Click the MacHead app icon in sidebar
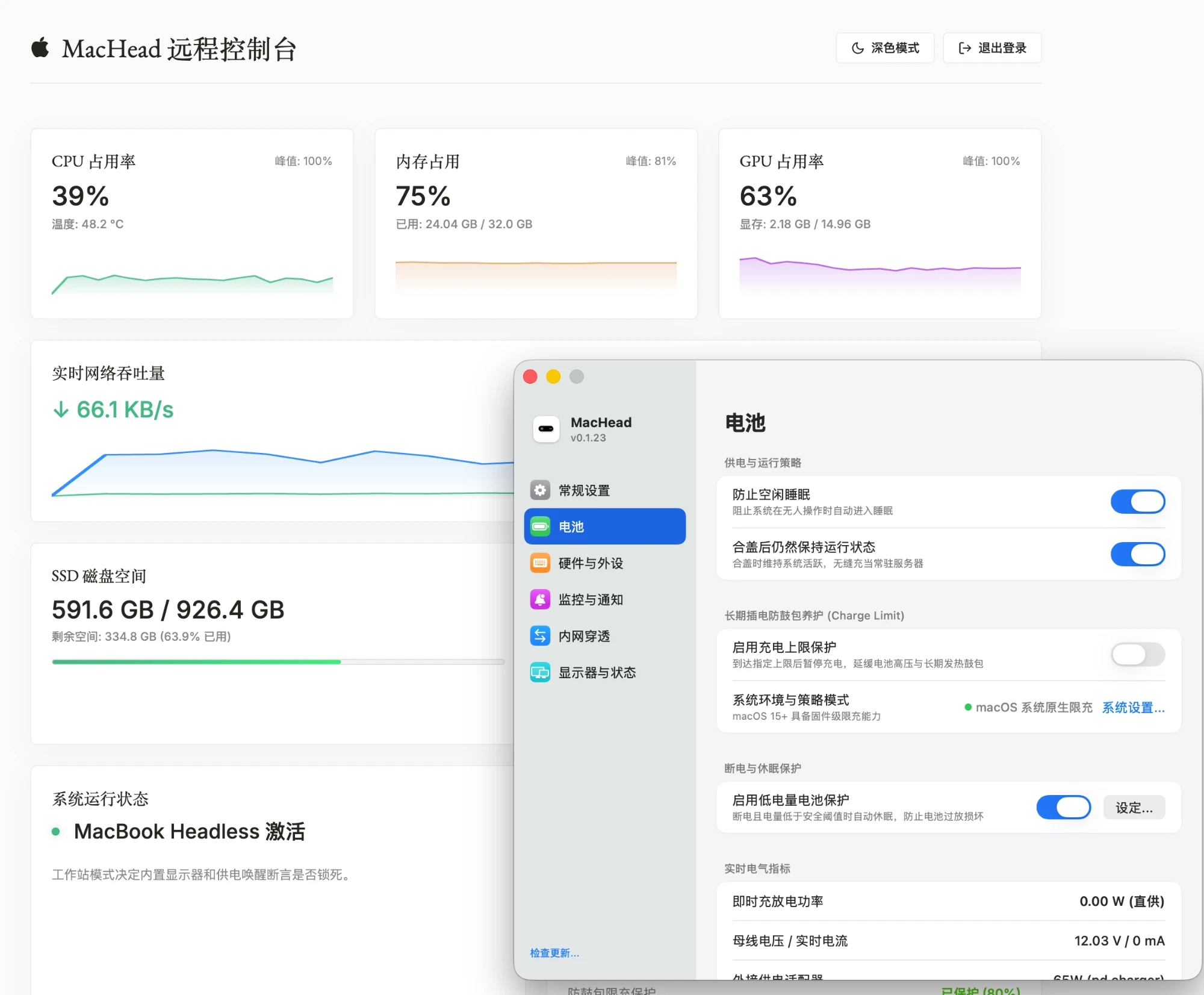The width and height of the screenshot is (1204, 995). pyautogui.click(x=546, y=429)
